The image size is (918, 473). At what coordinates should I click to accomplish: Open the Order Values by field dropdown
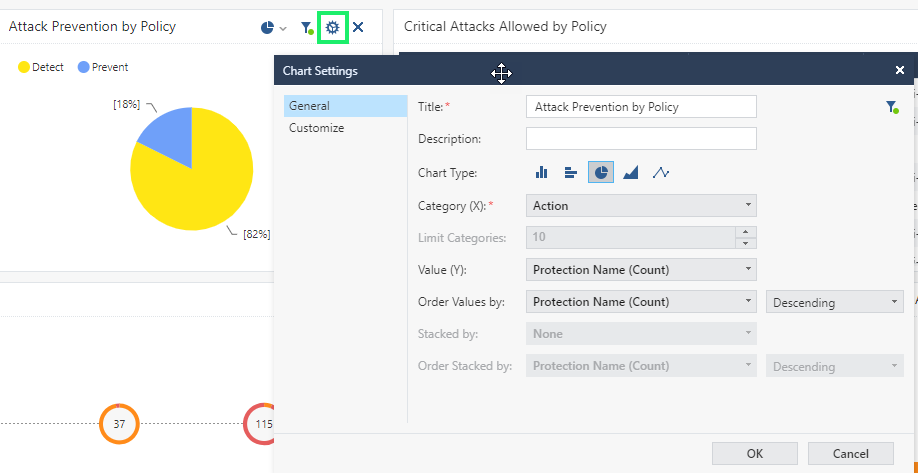click(x=641, y=301)
